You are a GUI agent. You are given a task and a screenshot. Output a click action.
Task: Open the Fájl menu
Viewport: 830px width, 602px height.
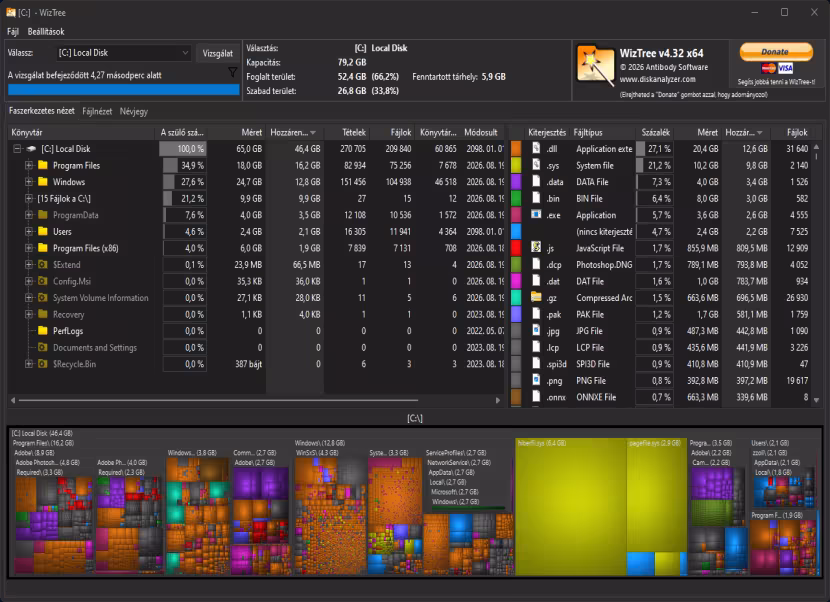(13, 32)
